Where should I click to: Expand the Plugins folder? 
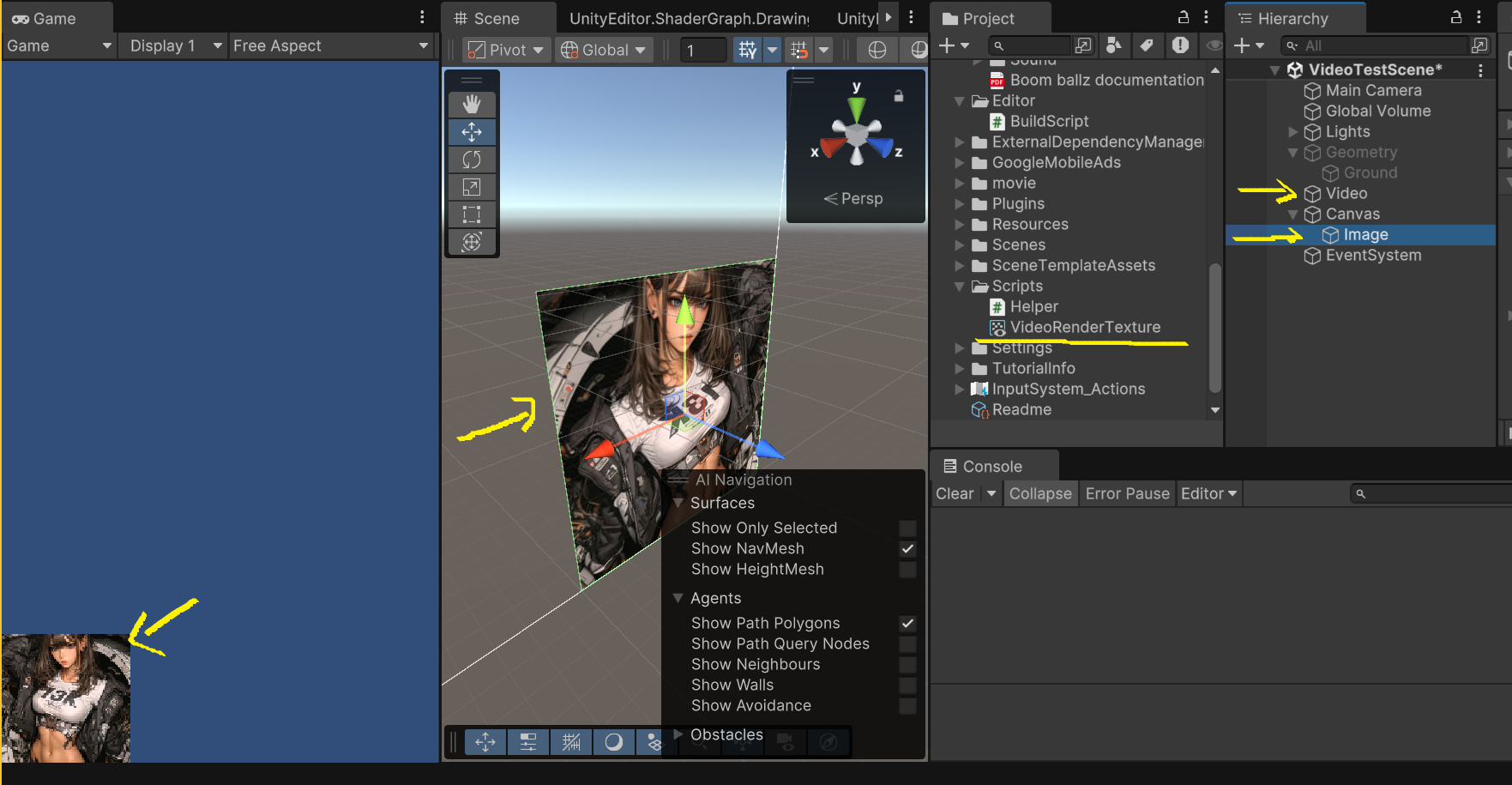(x=960, y=204)
